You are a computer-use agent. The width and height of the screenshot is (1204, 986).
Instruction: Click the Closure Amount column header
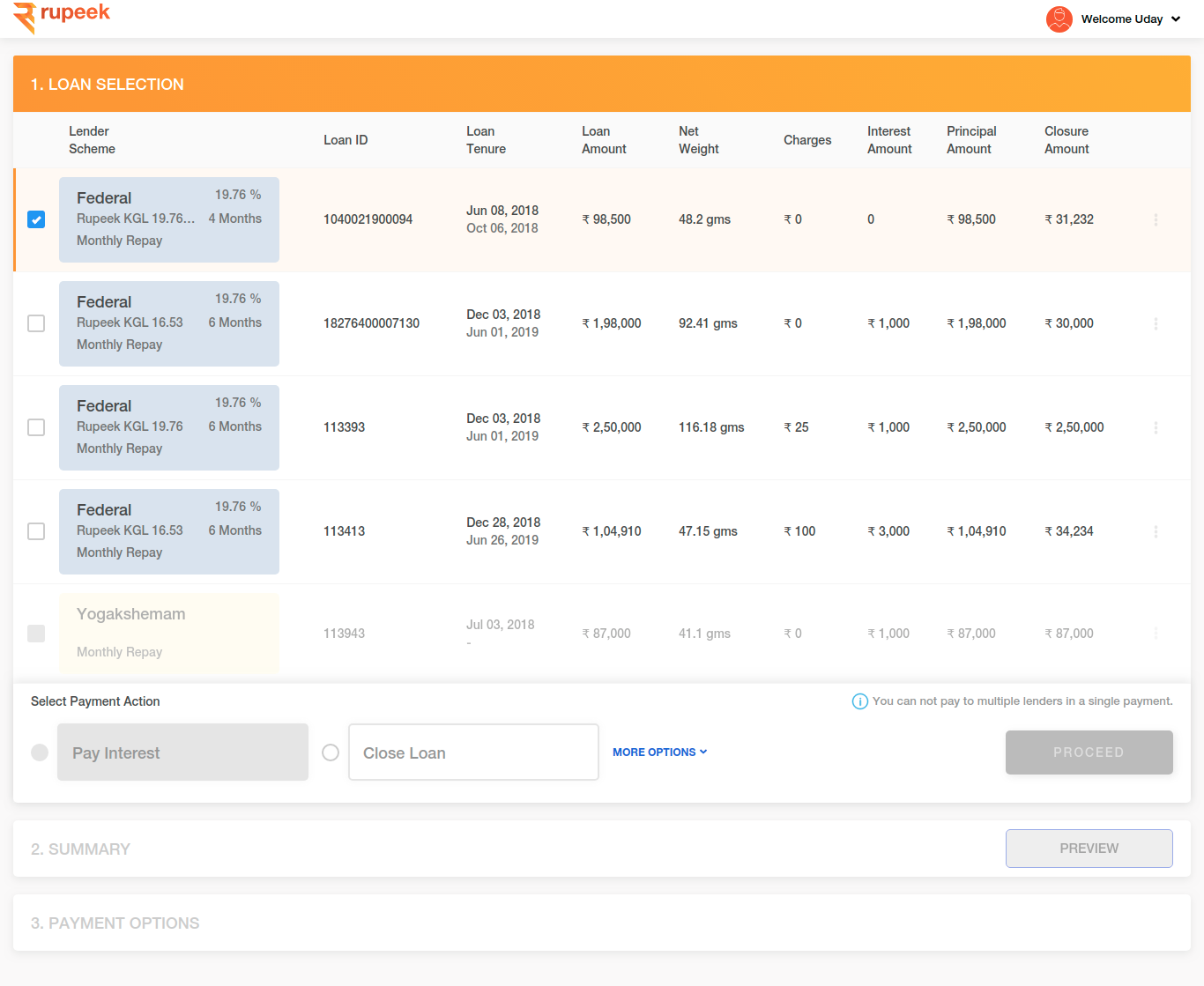click(x=1067, y=140)
